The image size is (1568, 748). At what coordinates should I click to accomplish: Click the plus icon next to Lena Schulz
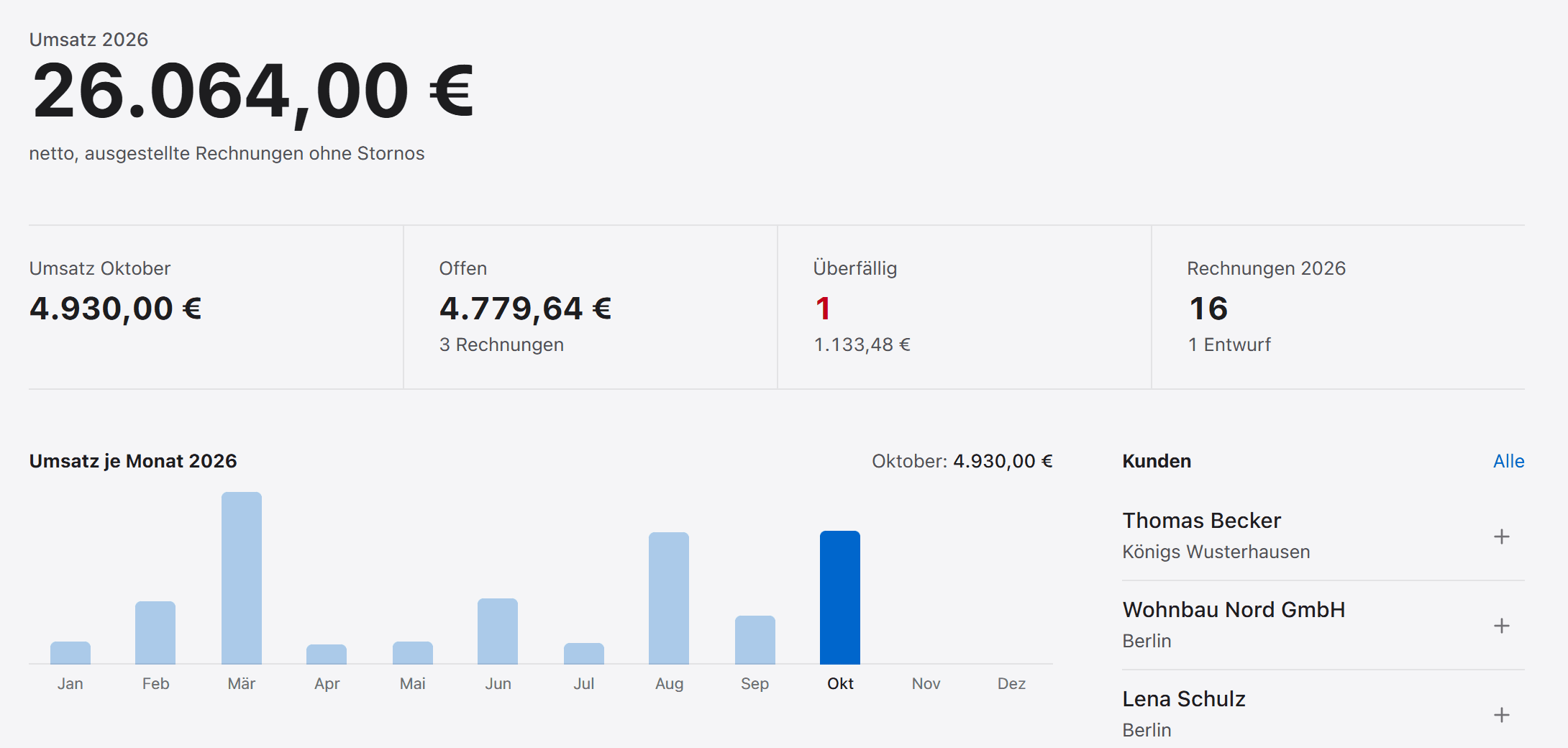[1501, 715]
